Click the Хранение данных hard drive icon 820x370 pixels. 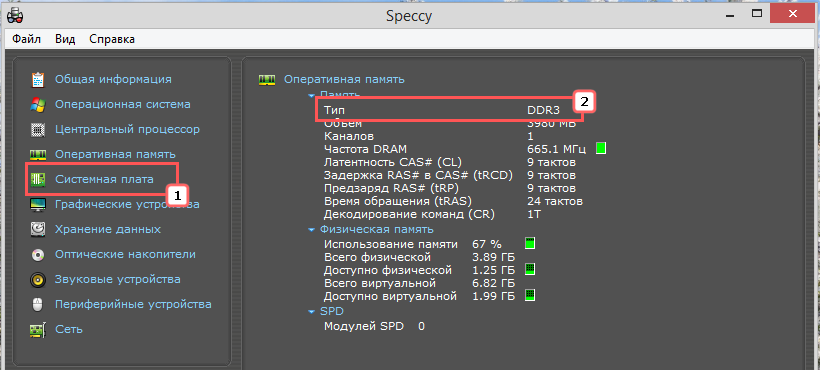(x=38, y=229)
